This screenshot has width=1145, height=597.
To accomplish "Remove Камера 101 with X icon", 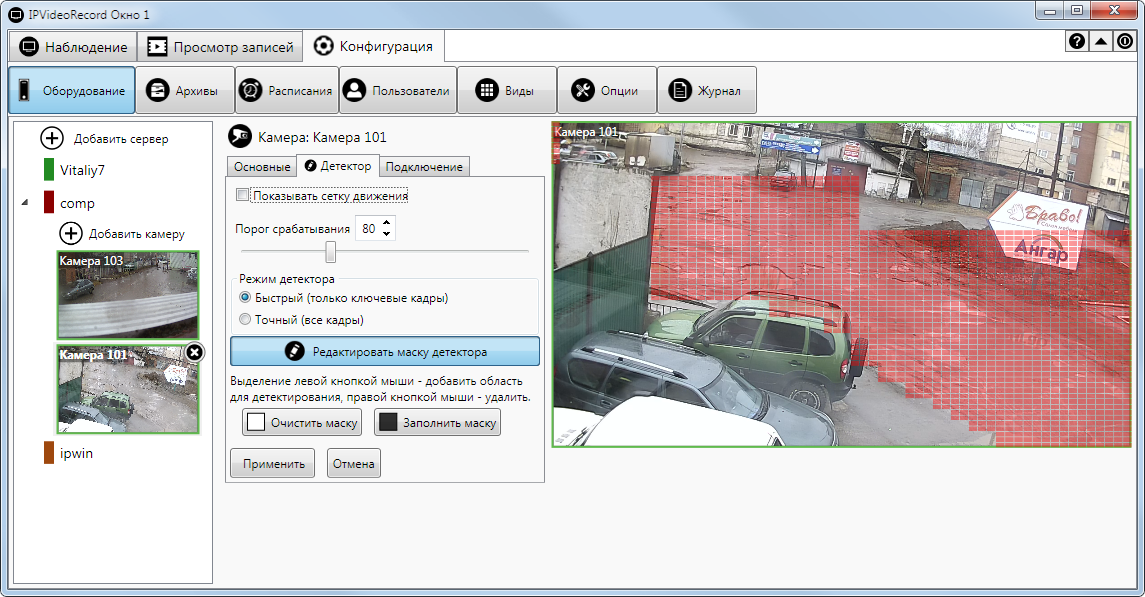I will [x=195, y=352].
